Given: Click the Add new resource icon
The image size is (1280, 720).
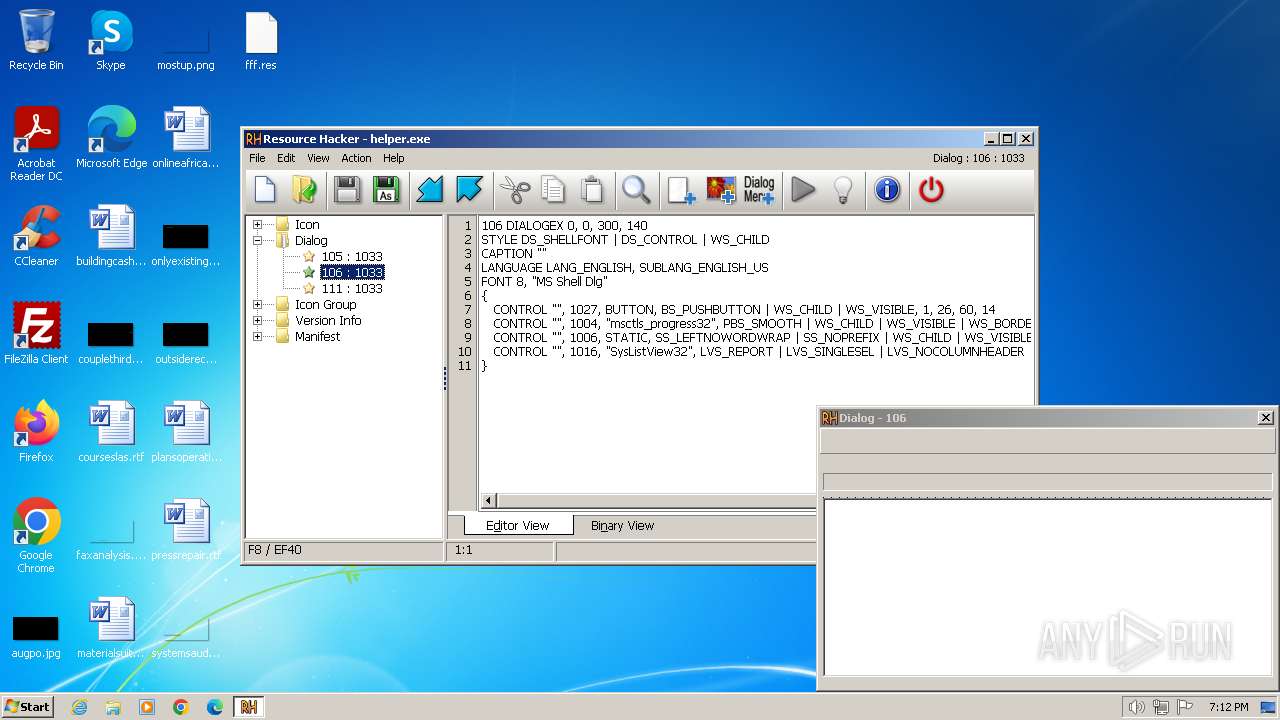Looking at the screenshot, I should click(x=681, y=189).
